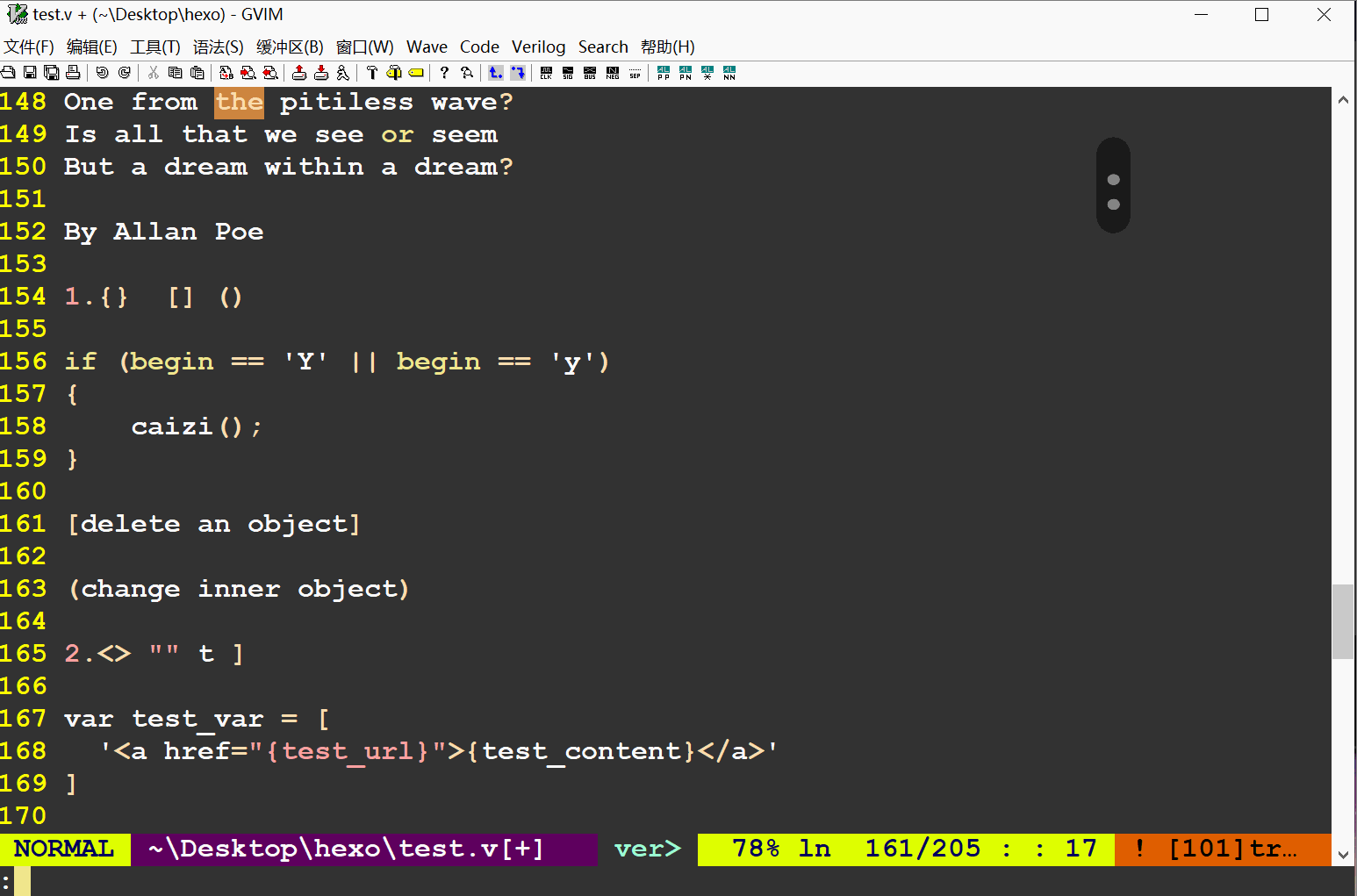The width and height of the screenshot is (1357, 896).
Task: Click the scrollbar down arrow
Action: tap(1342, 854)
